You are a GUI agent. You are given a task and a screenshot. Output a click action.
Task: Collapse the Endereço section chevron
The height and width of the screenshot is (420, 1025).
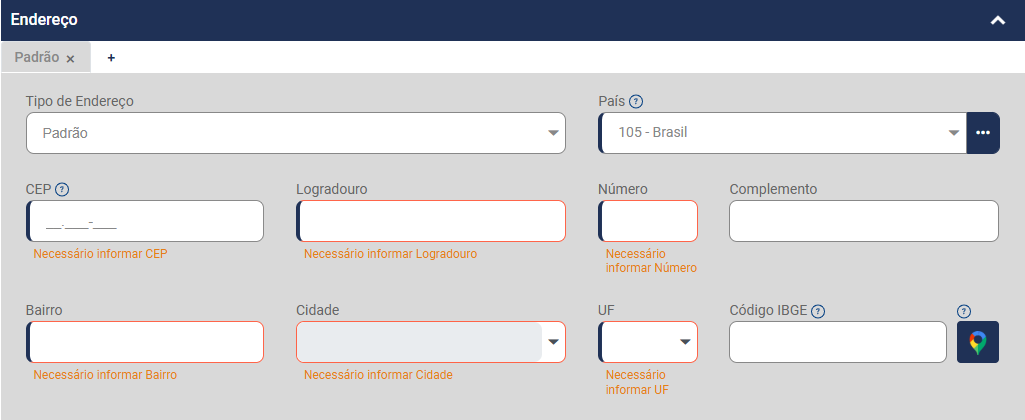997,20
